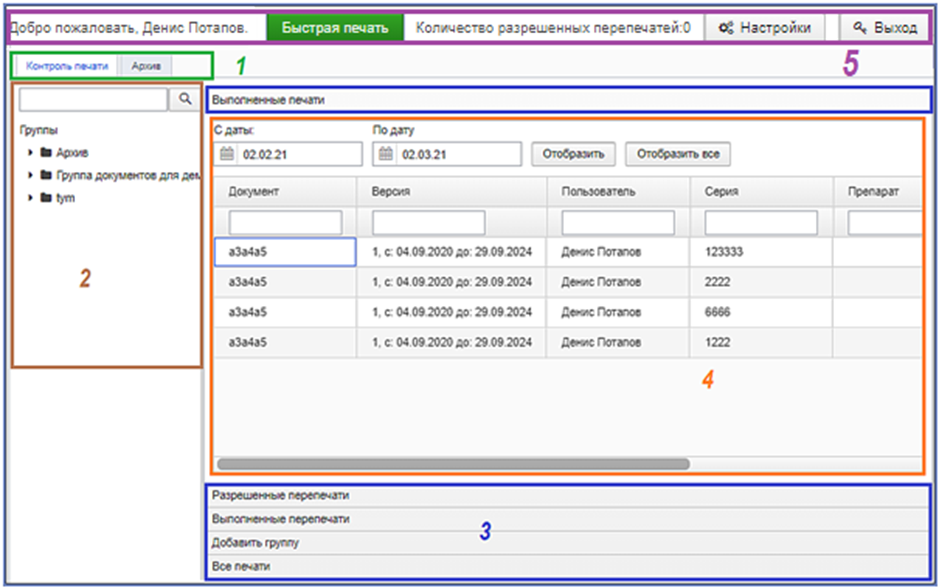Click the Выход logout button
Image resolution: width=939 pixels, height=588 pixels.
click(x=885, y=28)
